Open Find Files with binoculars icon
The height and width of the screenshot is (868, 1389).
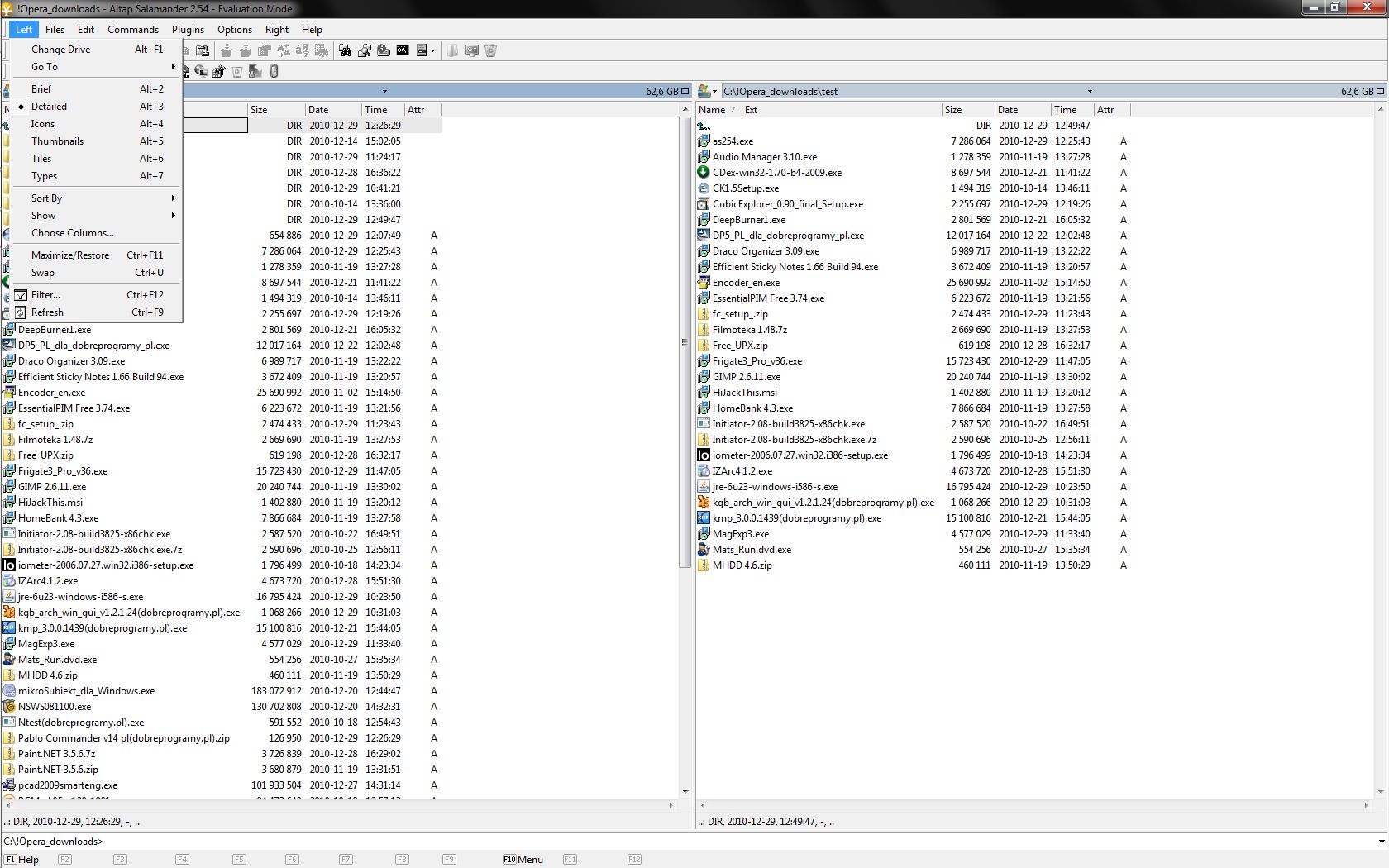[345, 50]
